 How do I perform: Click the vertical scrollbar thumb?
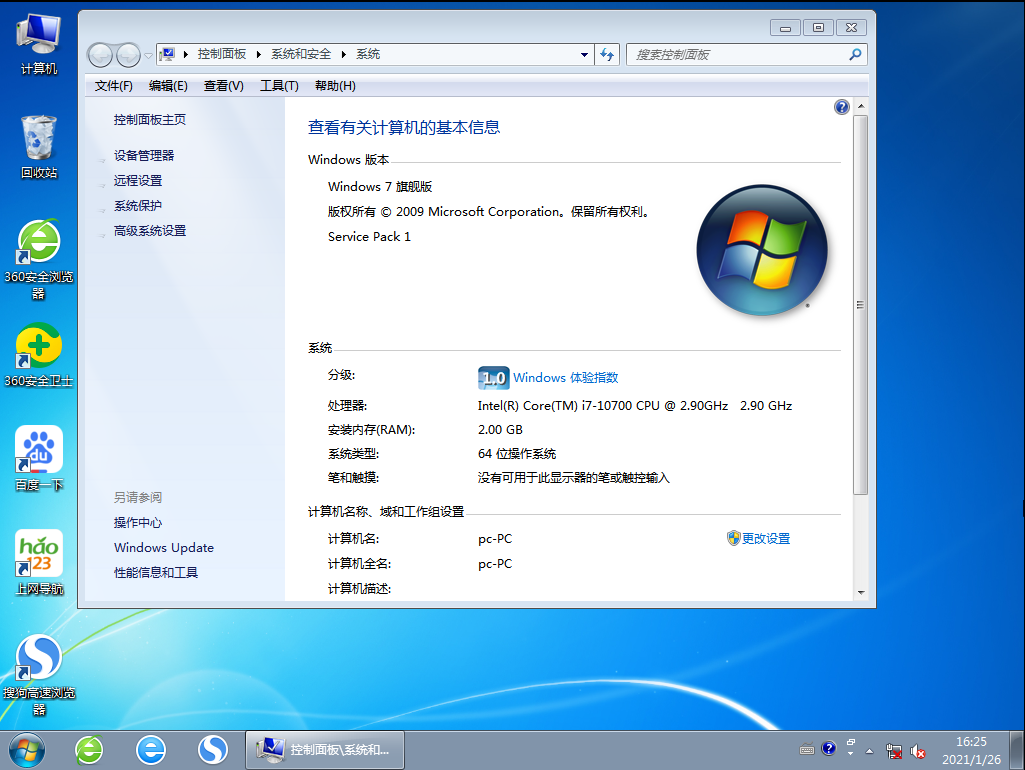coord(860,305)
